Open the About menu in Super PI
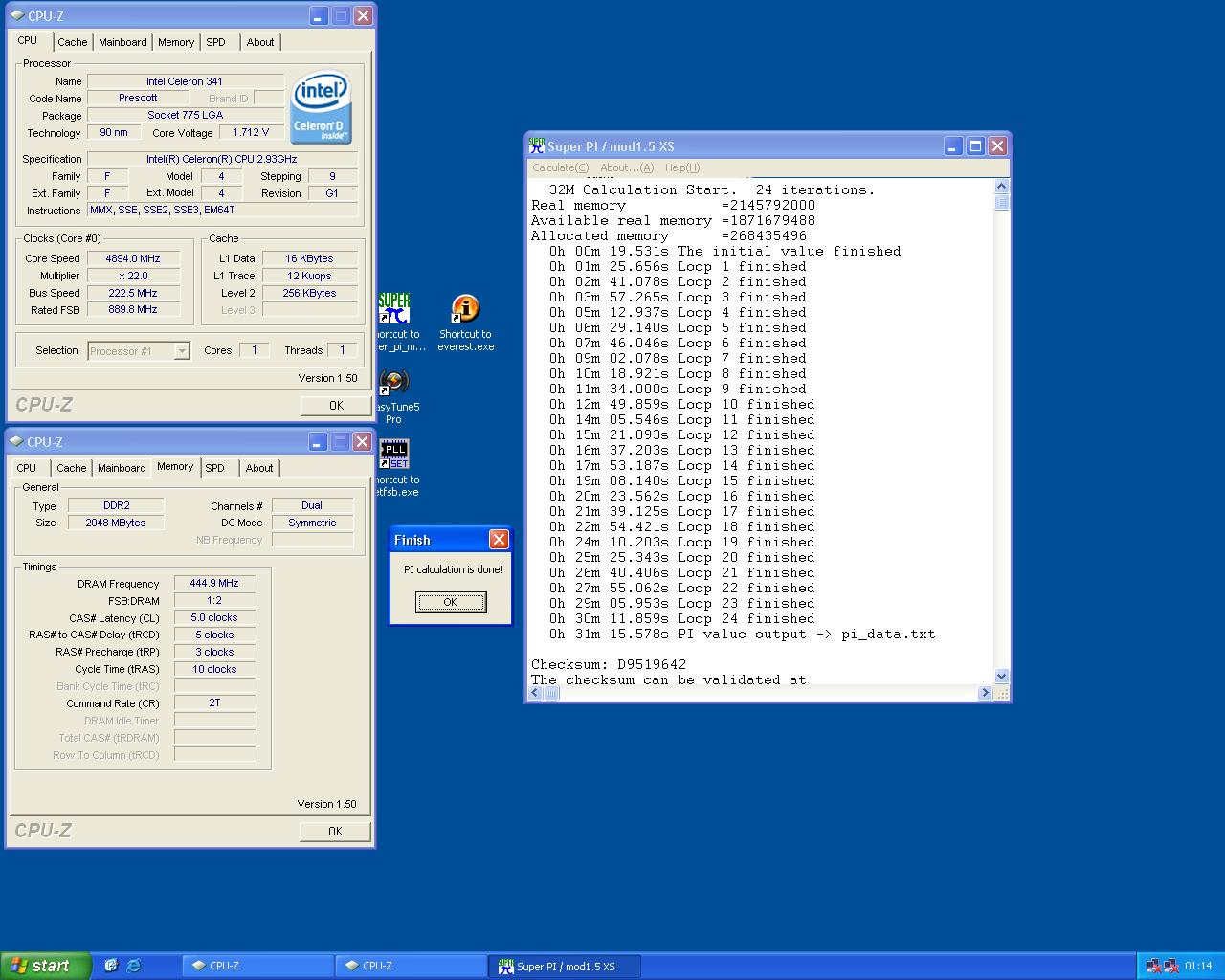 click(627, 167)
